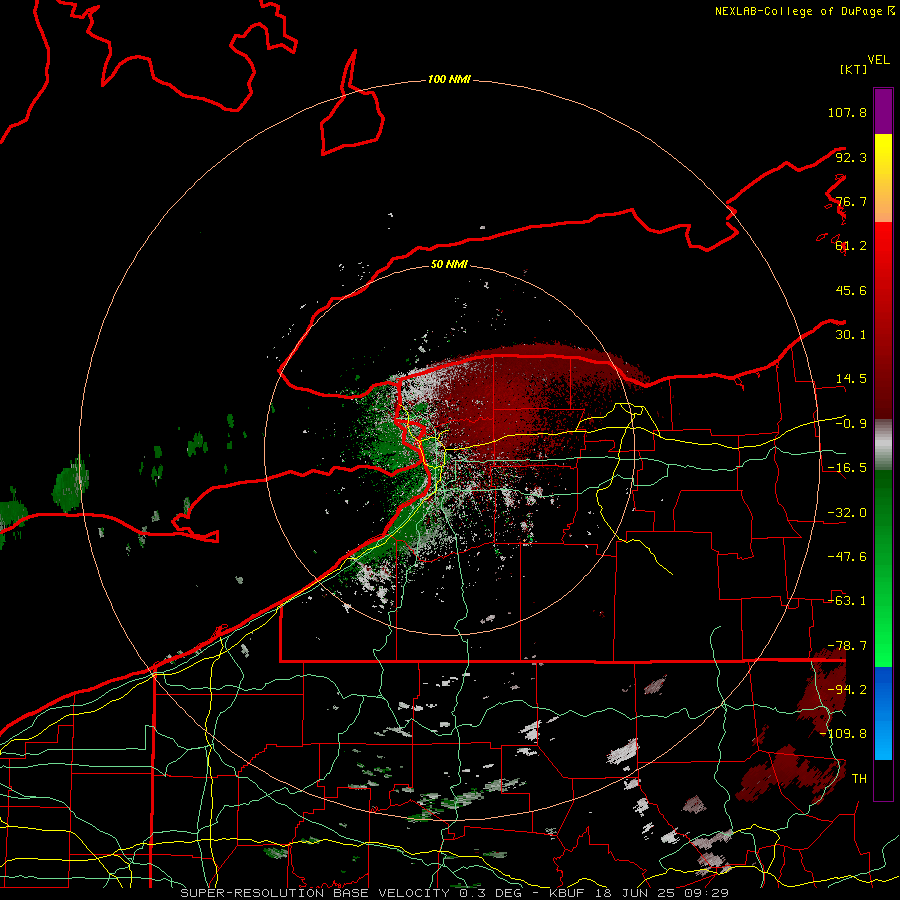Click the blue segment of the velocity color bar
The width and height of the screenshot is (900, 900).
pos(883,713)
